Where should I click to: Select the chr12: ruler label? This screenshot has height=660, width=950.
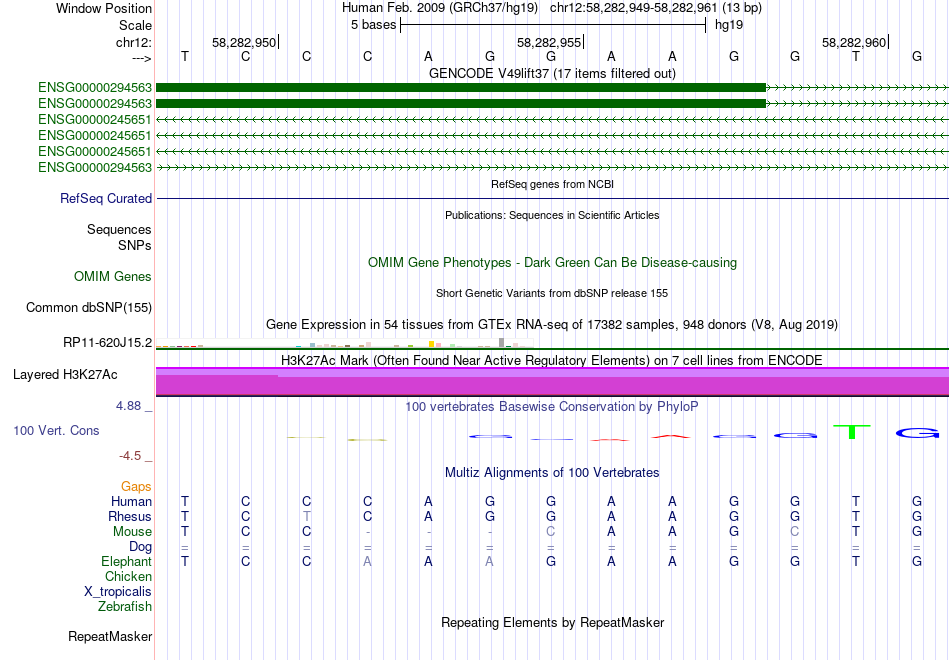(133, 42)
